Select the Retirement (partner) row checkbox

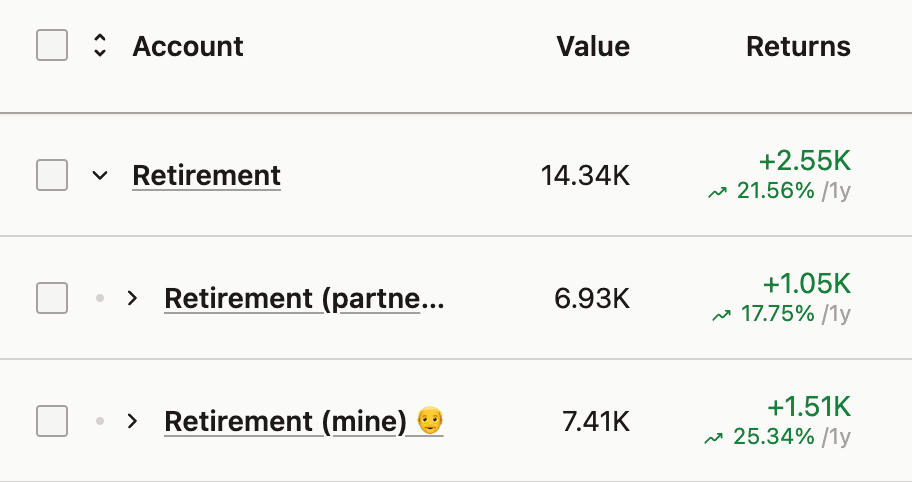tap(52, 298)
